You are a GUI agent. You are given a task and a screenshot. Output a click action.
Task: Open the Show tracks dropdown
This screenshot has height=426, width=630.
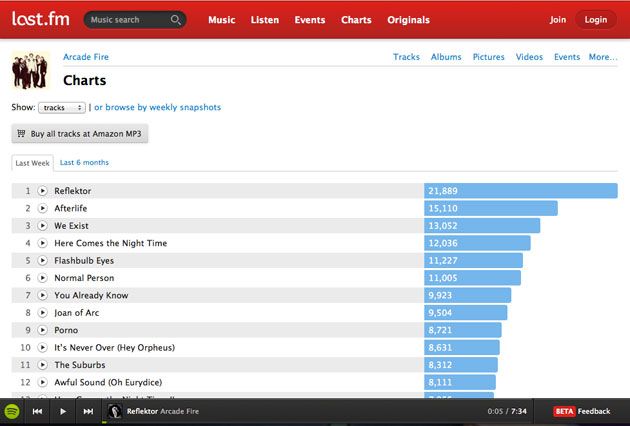[x=62, y=107]
